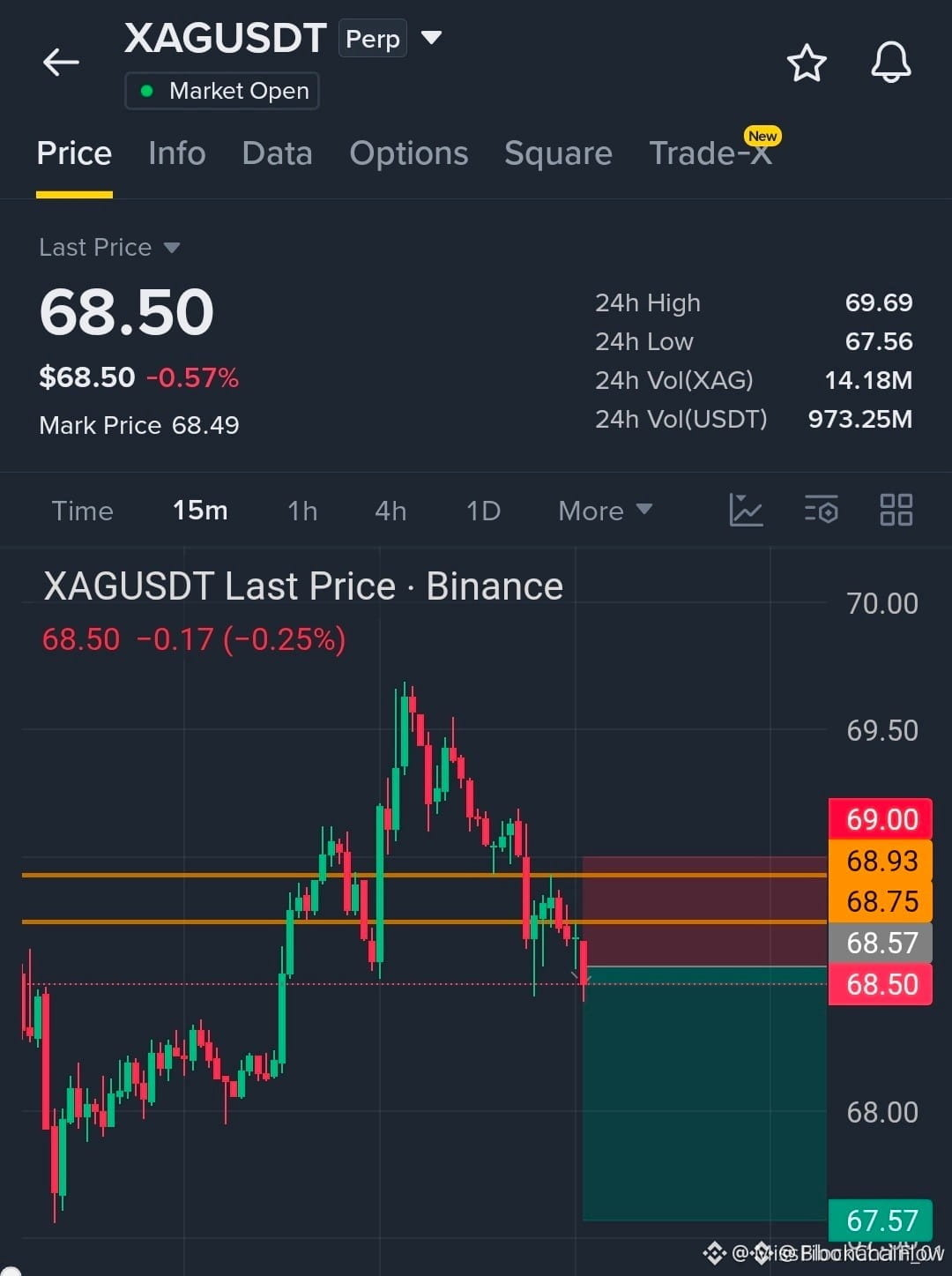Tap the 68.00 price axis label
952x1276 pixels.
(x=882, y=1113)
